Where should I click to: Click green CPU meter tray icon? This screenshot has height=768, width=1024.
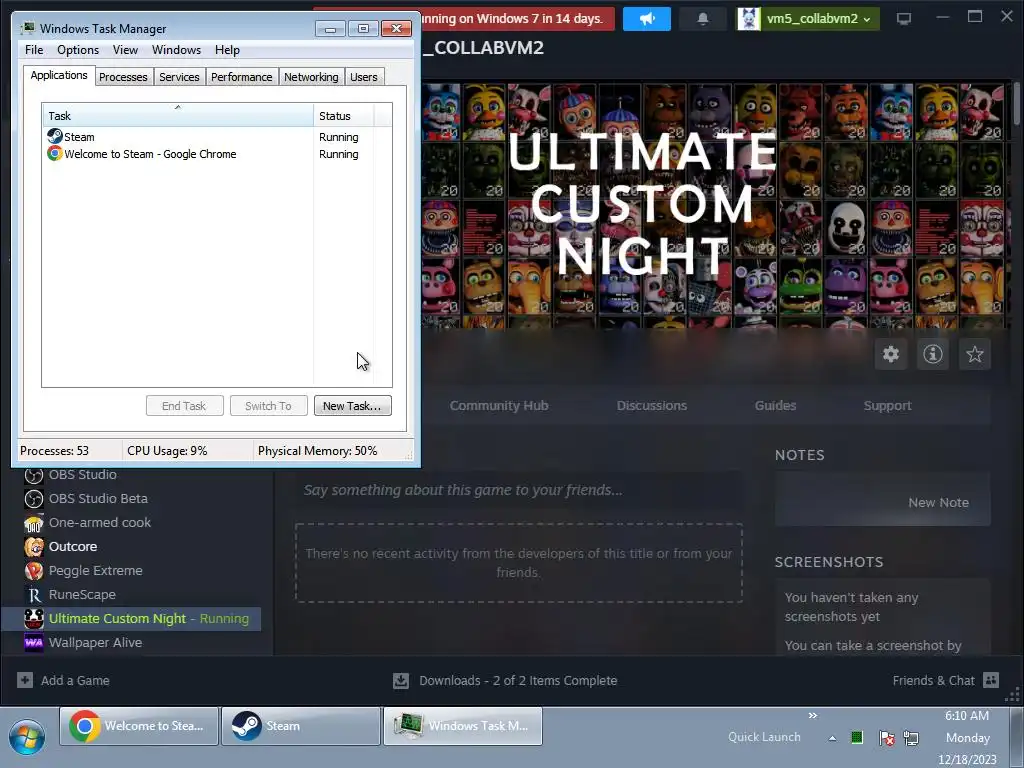tap(857, 737)
